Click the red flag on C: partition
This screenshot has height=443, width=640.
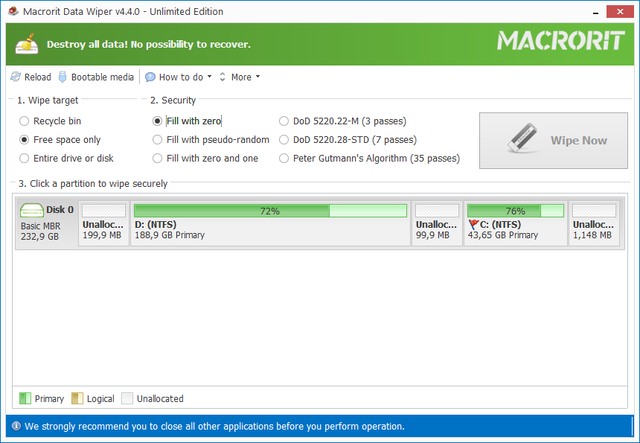pyautogui.click(x=473, y=224)
